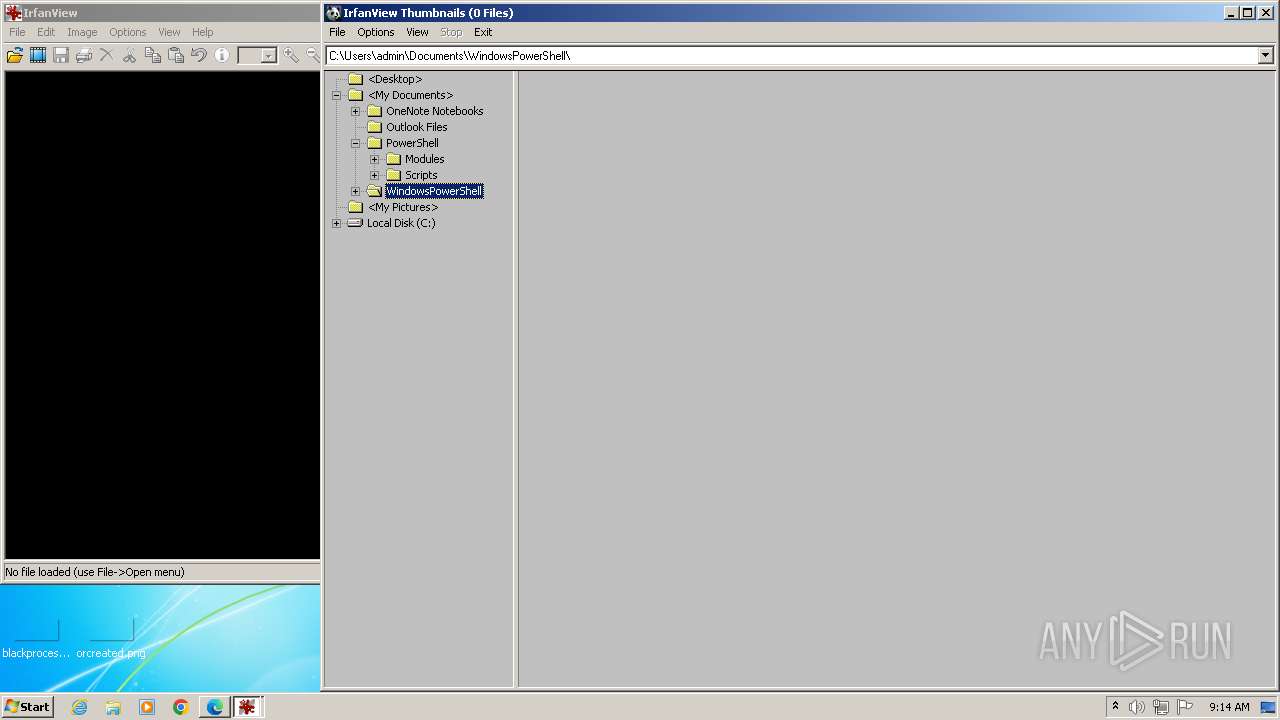Image resolution: width=1280 pixels, height=720 pixels.
Task: Click the Action Center flag icon
Action: pos(1185,707)
